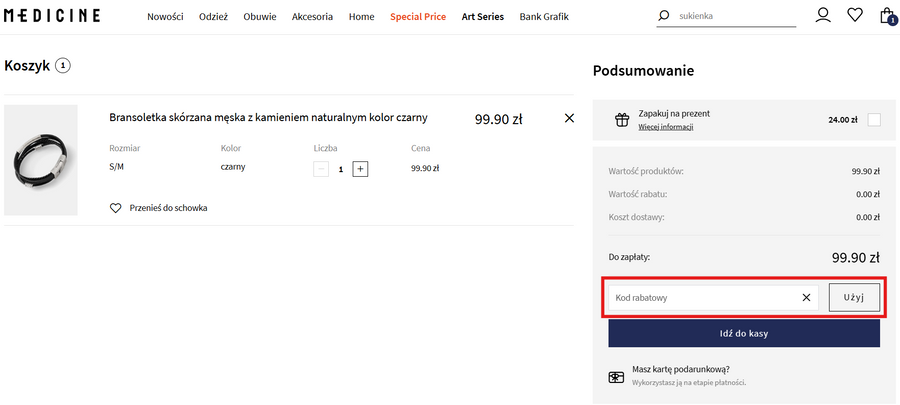Click the Kod rabatowy input field

(x=700, y=298)
